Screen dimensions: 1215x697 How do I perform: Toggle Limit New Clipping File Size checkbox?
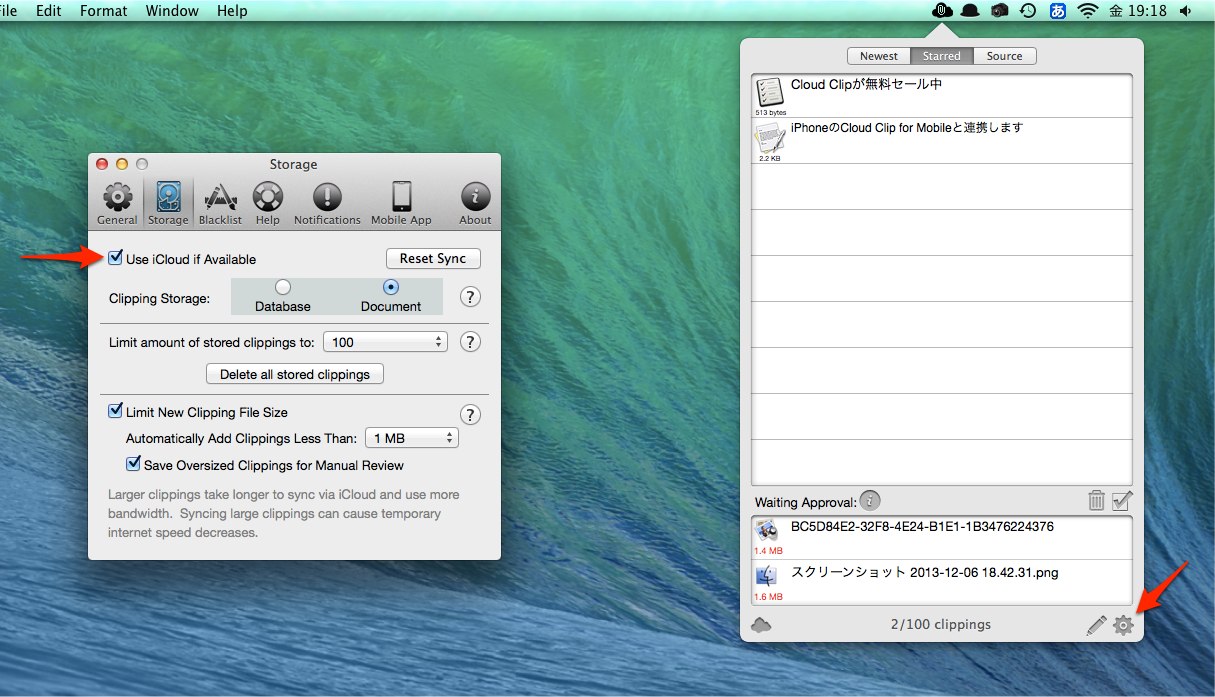pyautogui.click(x=116, y=411)
